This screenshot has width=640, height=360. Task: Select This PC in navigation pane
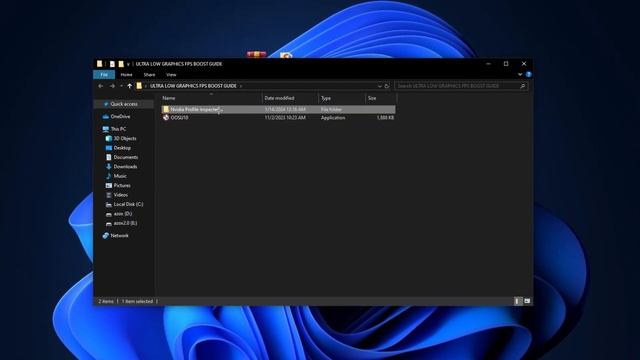[x=118, y=129]
